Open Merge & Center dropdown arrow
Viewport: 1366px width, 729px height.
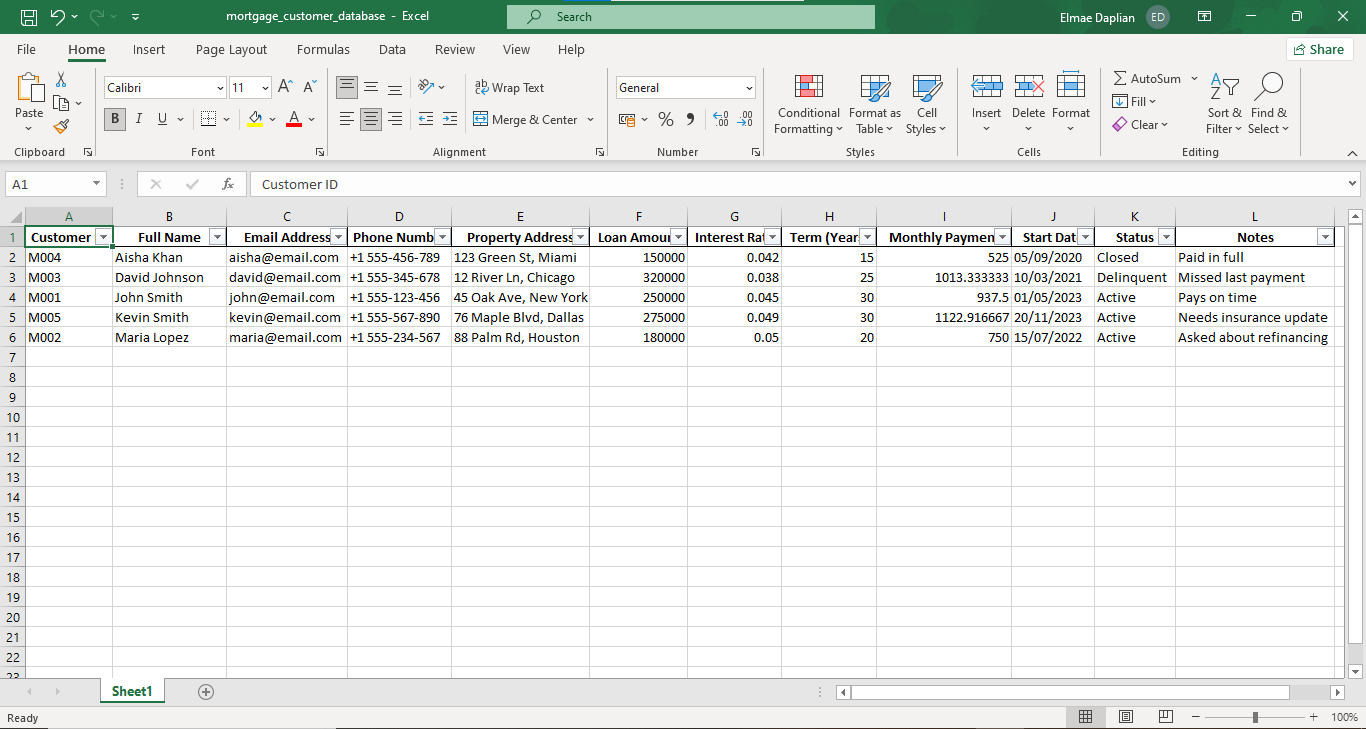point(590,119)
